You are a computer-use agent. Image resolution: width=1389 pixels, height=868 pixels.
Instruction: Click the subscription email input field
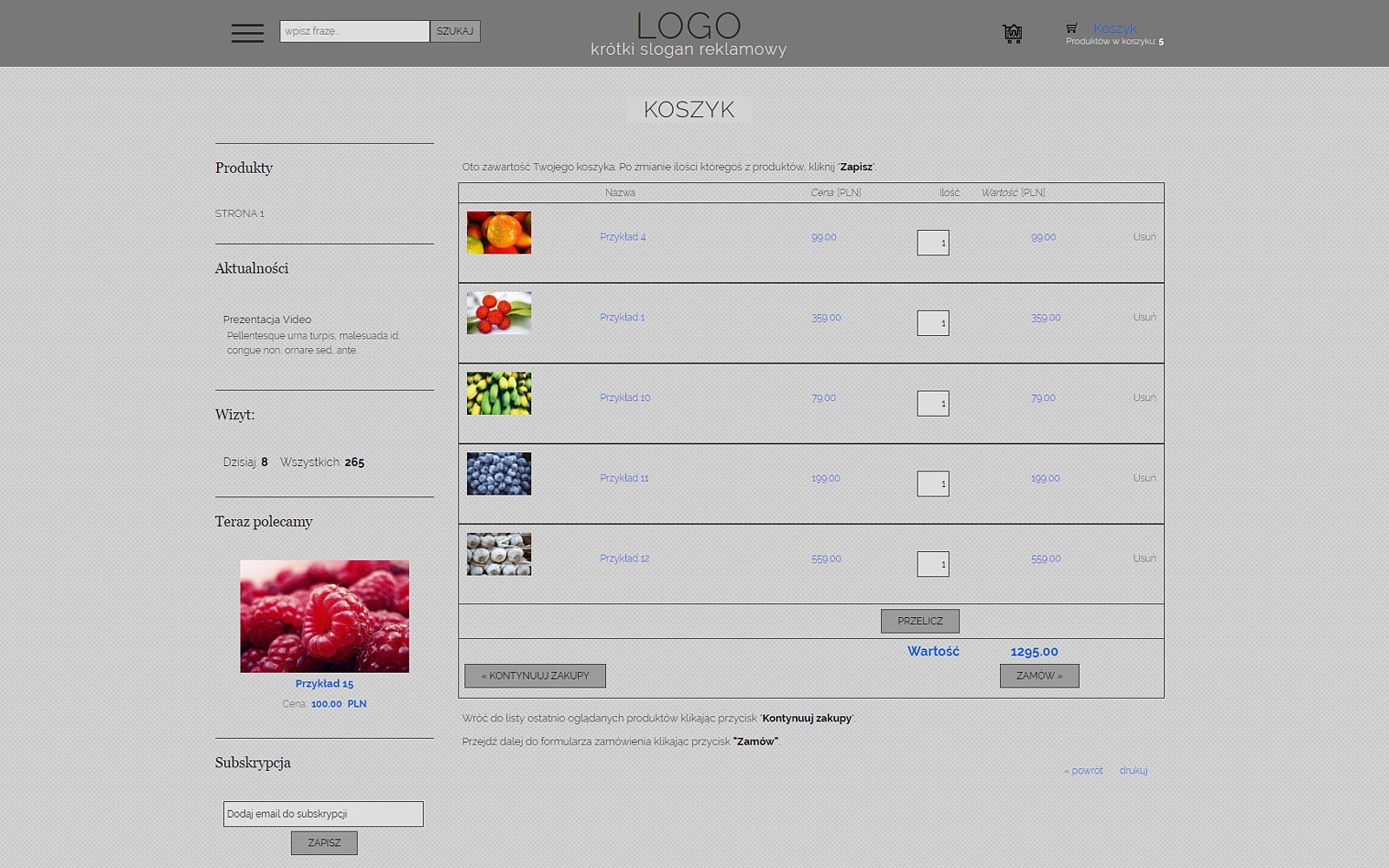pyautogui.click(x=323, y=814)
